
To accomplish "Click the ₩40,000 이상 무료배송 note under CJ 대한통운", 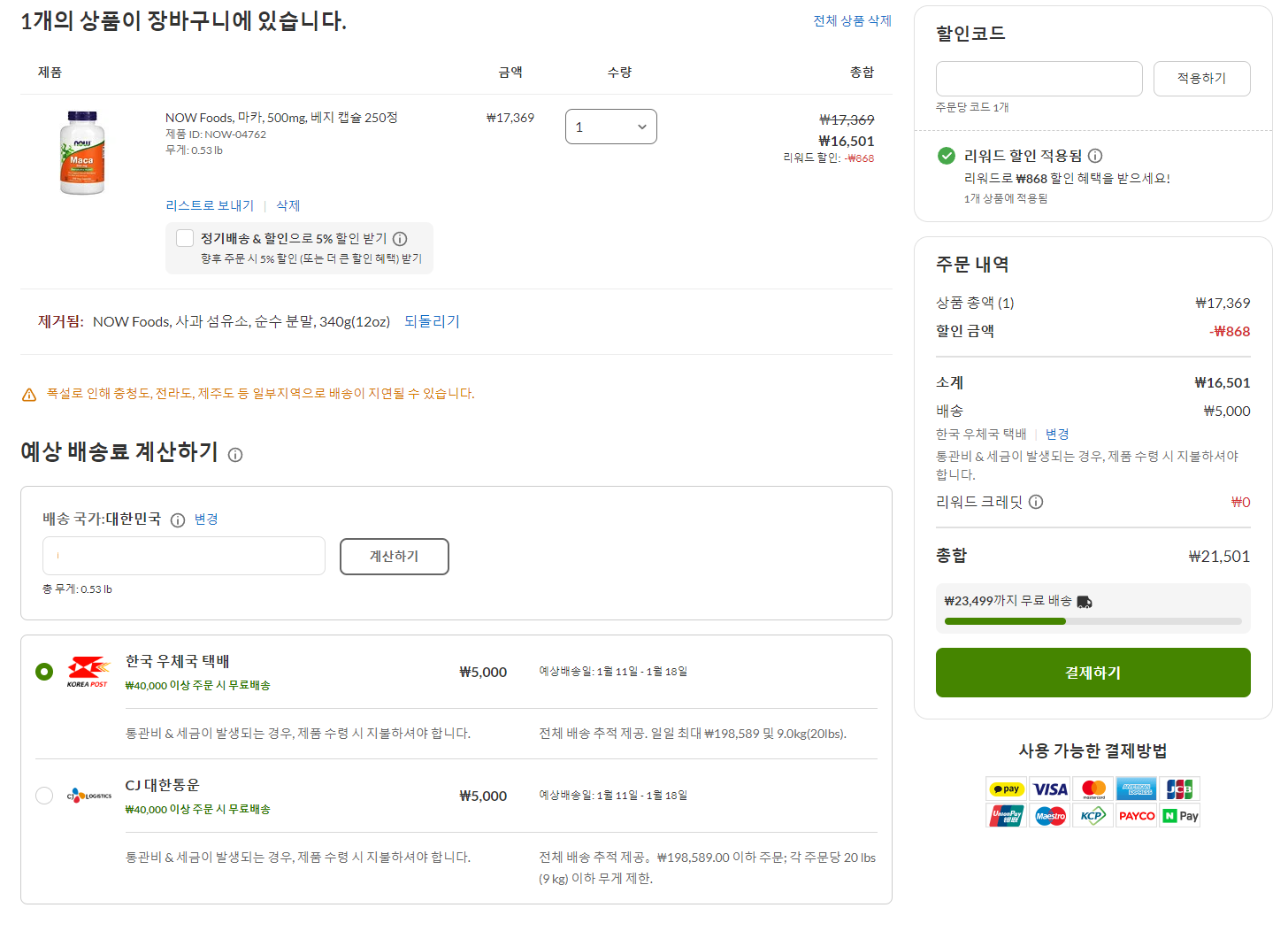I will [198, 810].
